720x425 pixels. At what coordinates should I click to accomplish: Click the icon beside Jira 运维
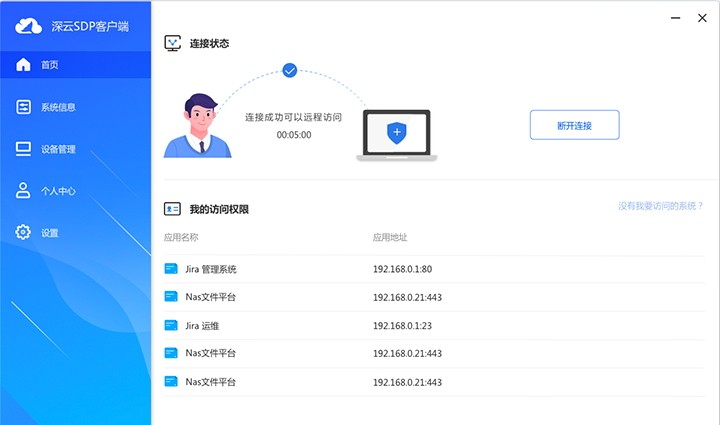171,325
